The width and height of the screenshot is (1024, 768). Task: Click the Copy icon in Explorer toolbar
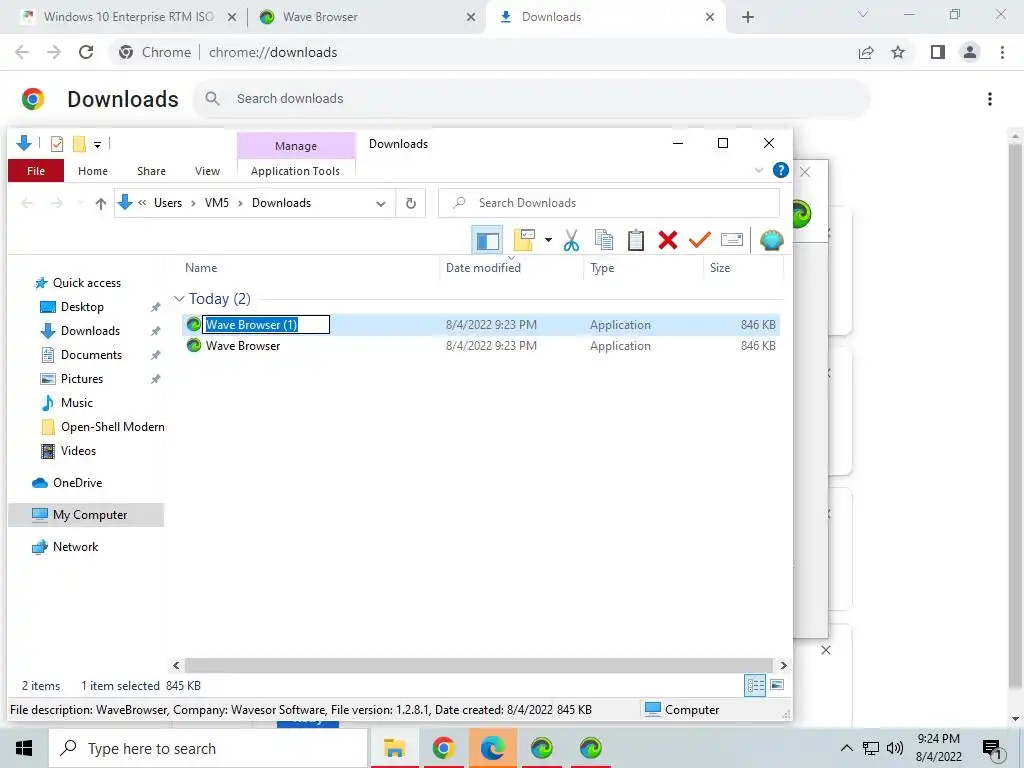tap(603, 240)
